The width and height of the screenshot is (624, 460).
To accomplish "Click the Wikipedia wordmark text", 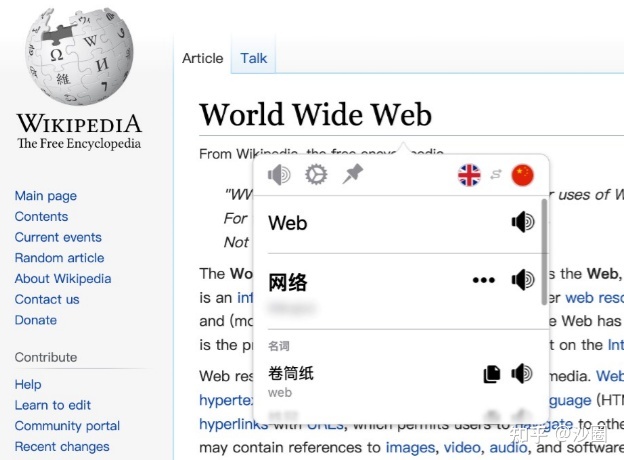I will pos(79,124).
